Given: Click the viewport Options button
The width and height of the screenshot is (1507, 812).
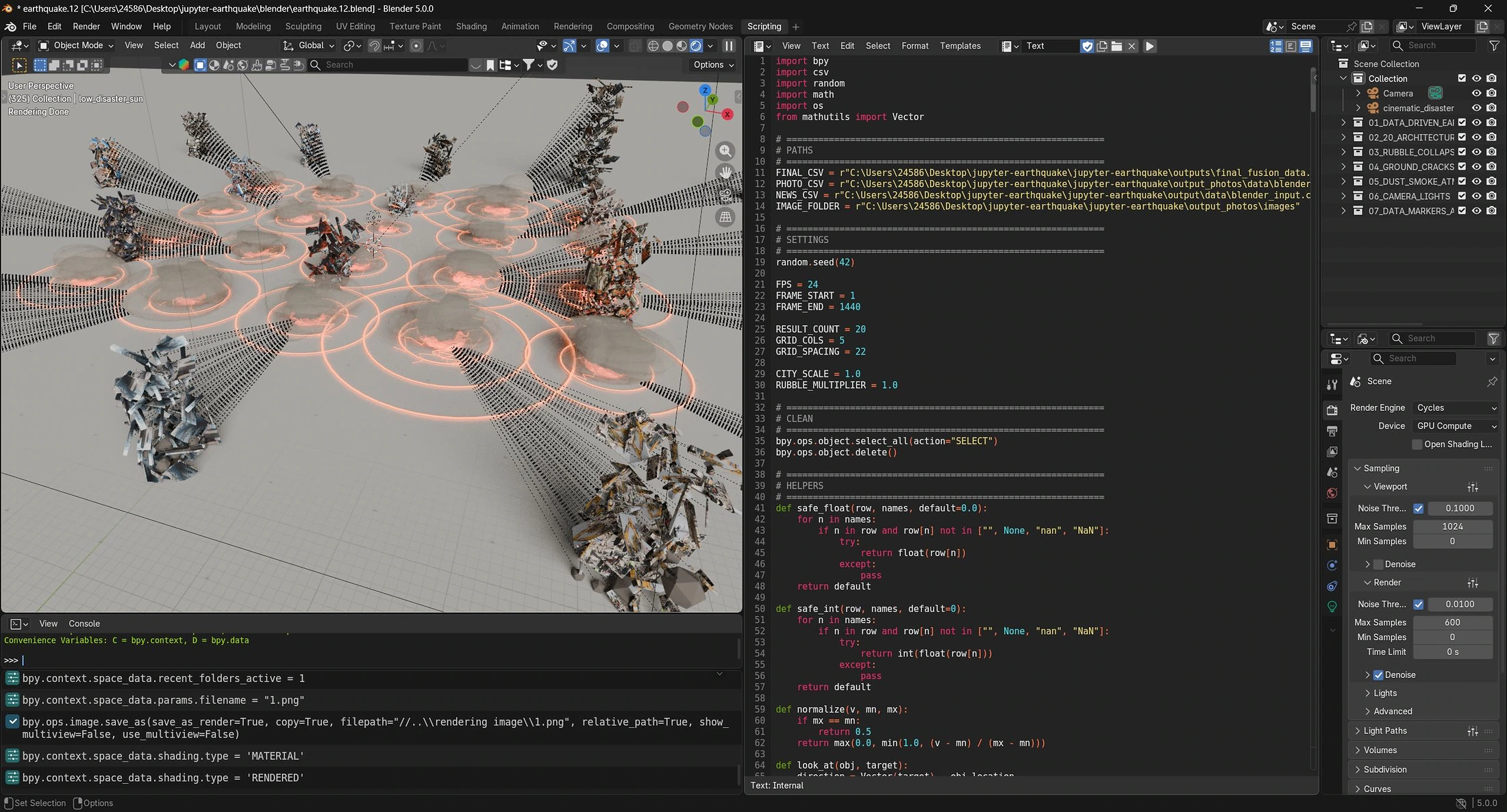Looking at the screenshot, I should (713, 64).
